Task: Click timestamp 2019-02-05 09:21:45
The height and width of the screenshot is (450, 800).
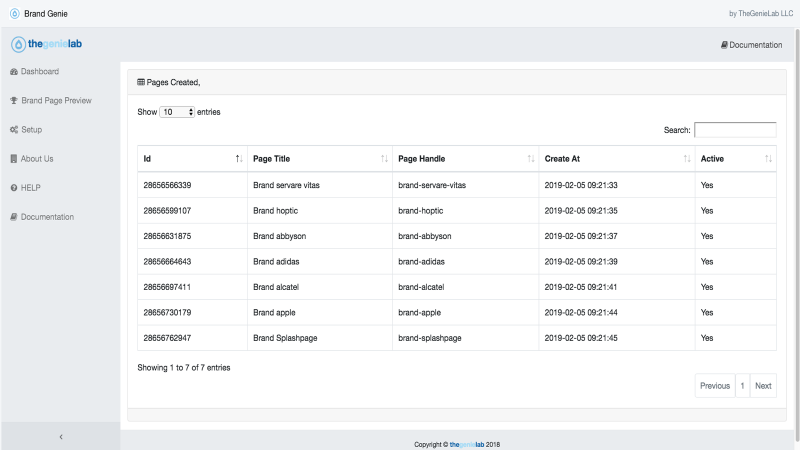Action: 581,338
